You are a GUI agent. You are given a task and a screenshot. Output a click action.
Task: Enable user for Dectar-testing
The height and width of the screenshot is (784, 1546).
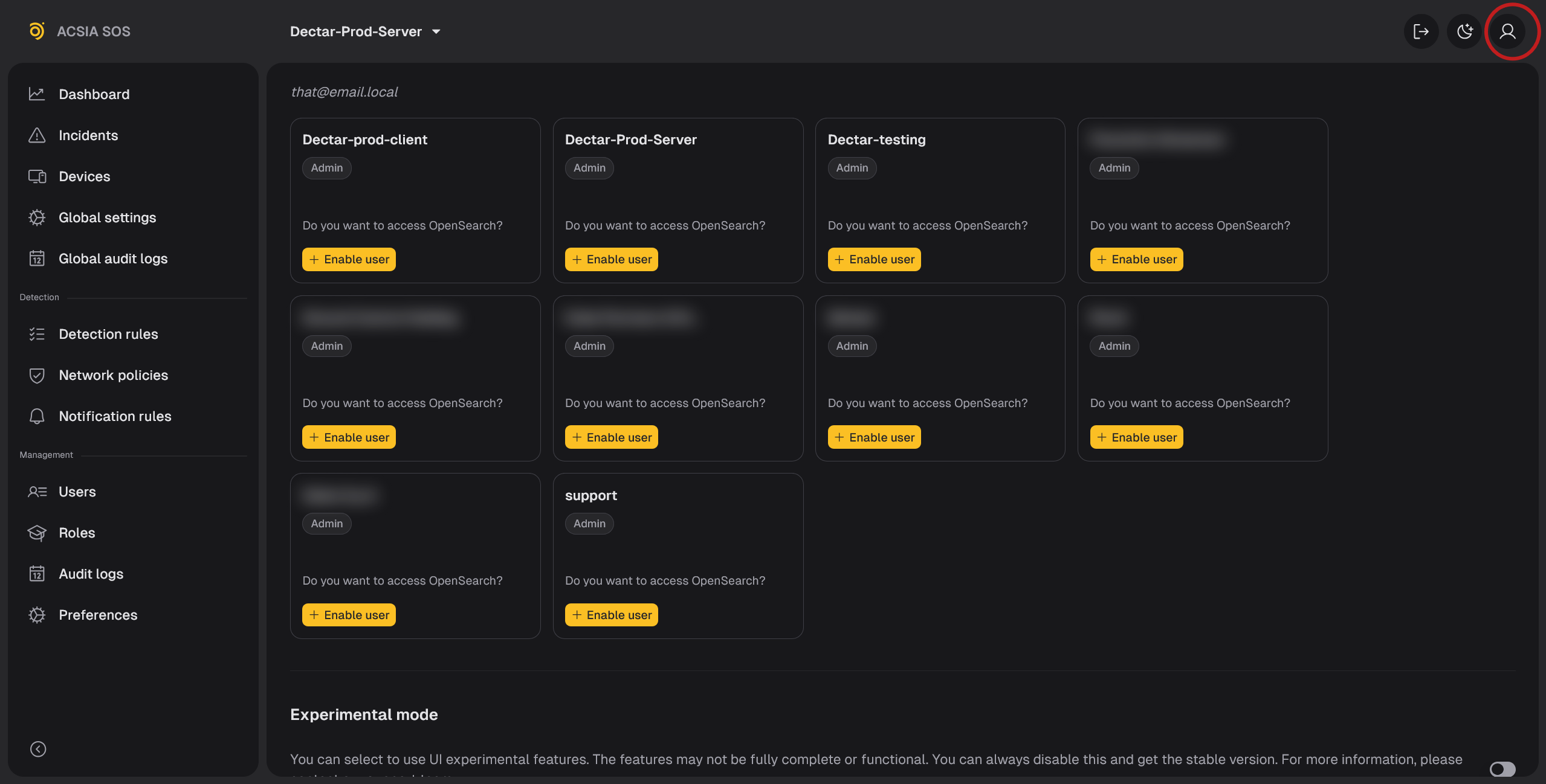coord(874,259)
